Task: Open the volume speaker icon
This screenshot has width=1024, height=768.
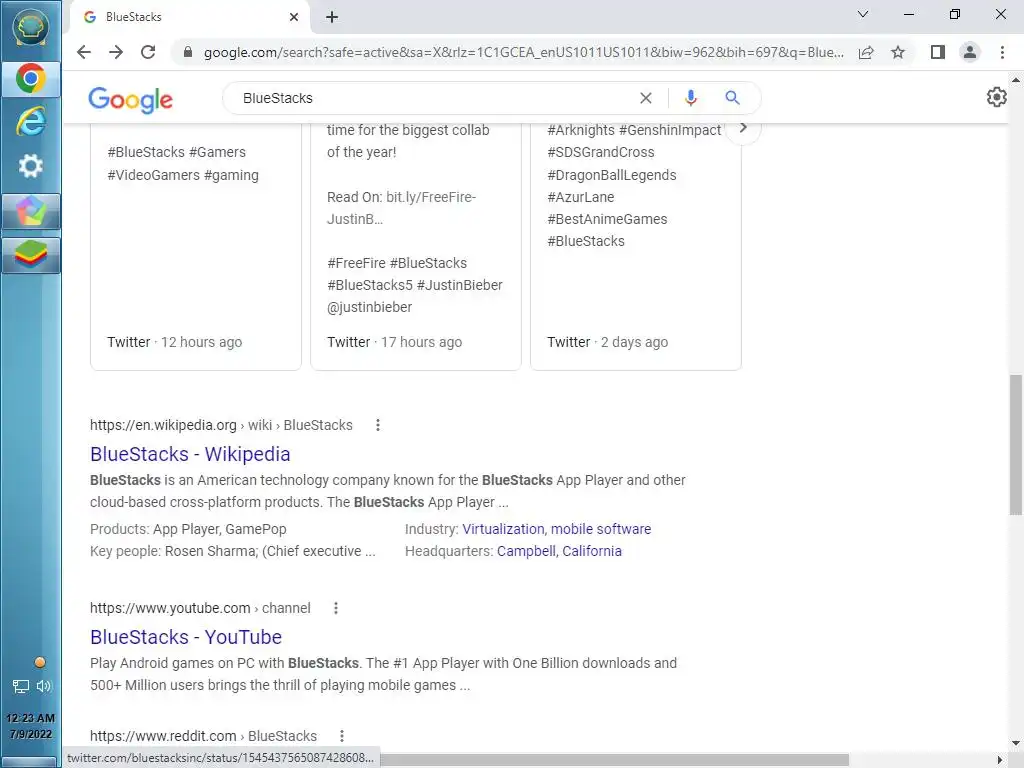Action: [44, 686]
